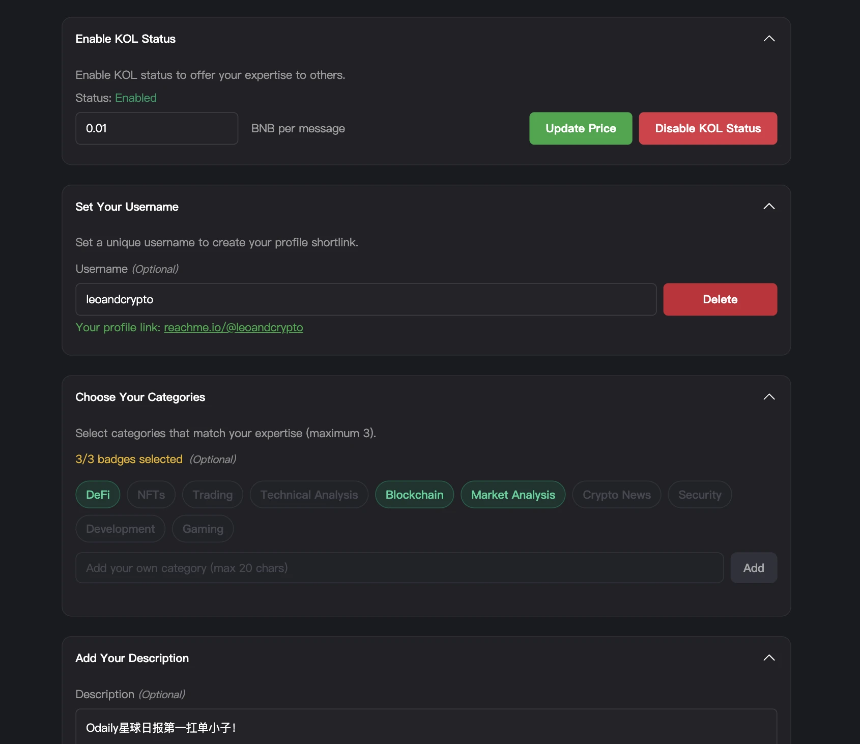Screen dimensions: 860x744
Task: Collapse the Add Your Description section
Action: click(x=769, y=657)
